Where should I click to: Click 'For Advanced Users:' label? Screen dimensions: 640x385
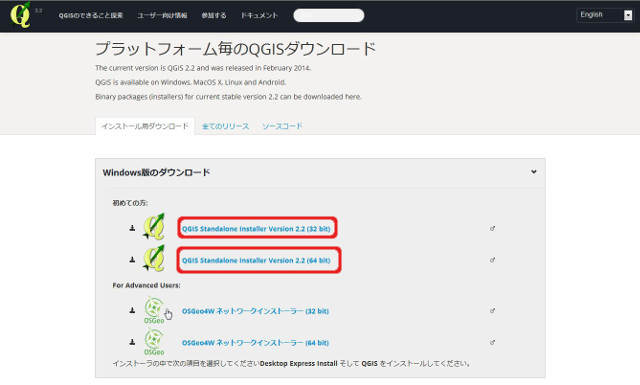tap(146, 285)
